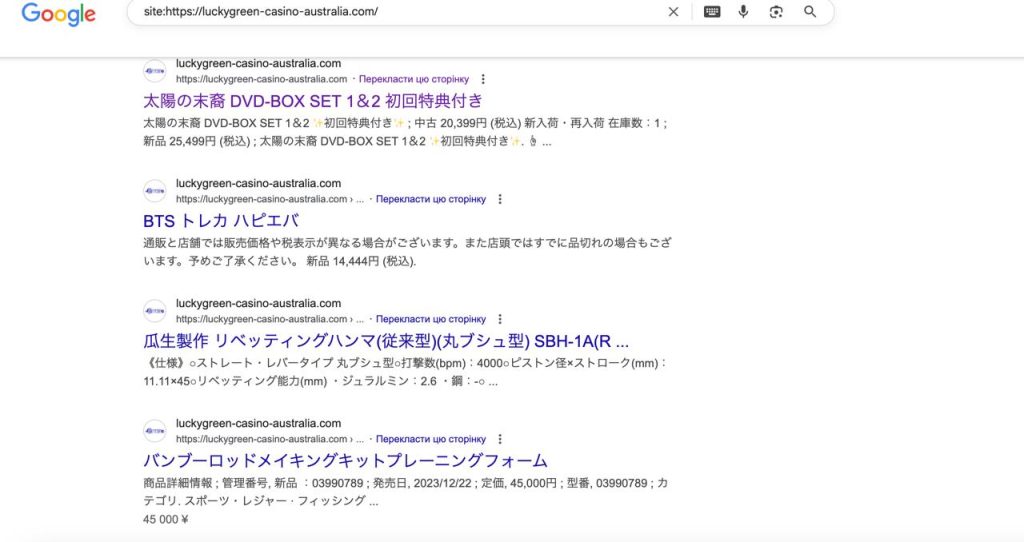Translate the BTS トレカ result page
1024x542 pixels.
point(431,199)
